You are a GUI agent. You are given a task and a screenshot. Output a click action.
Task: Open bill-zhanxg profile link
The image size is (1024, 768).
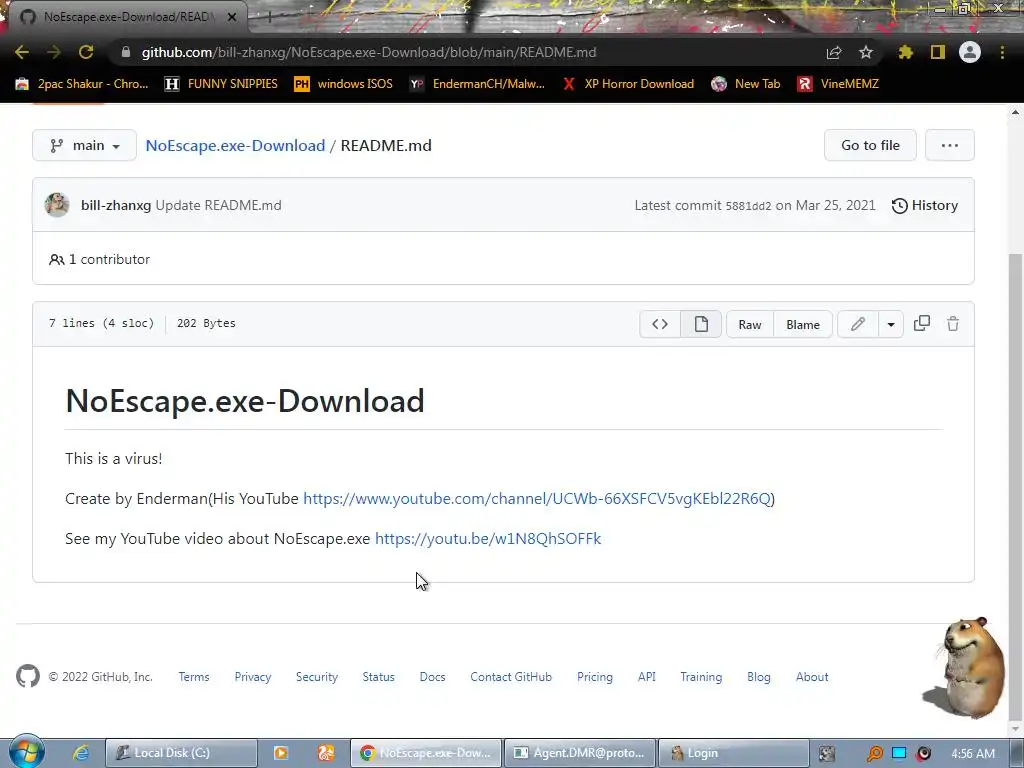pos(116,205)
